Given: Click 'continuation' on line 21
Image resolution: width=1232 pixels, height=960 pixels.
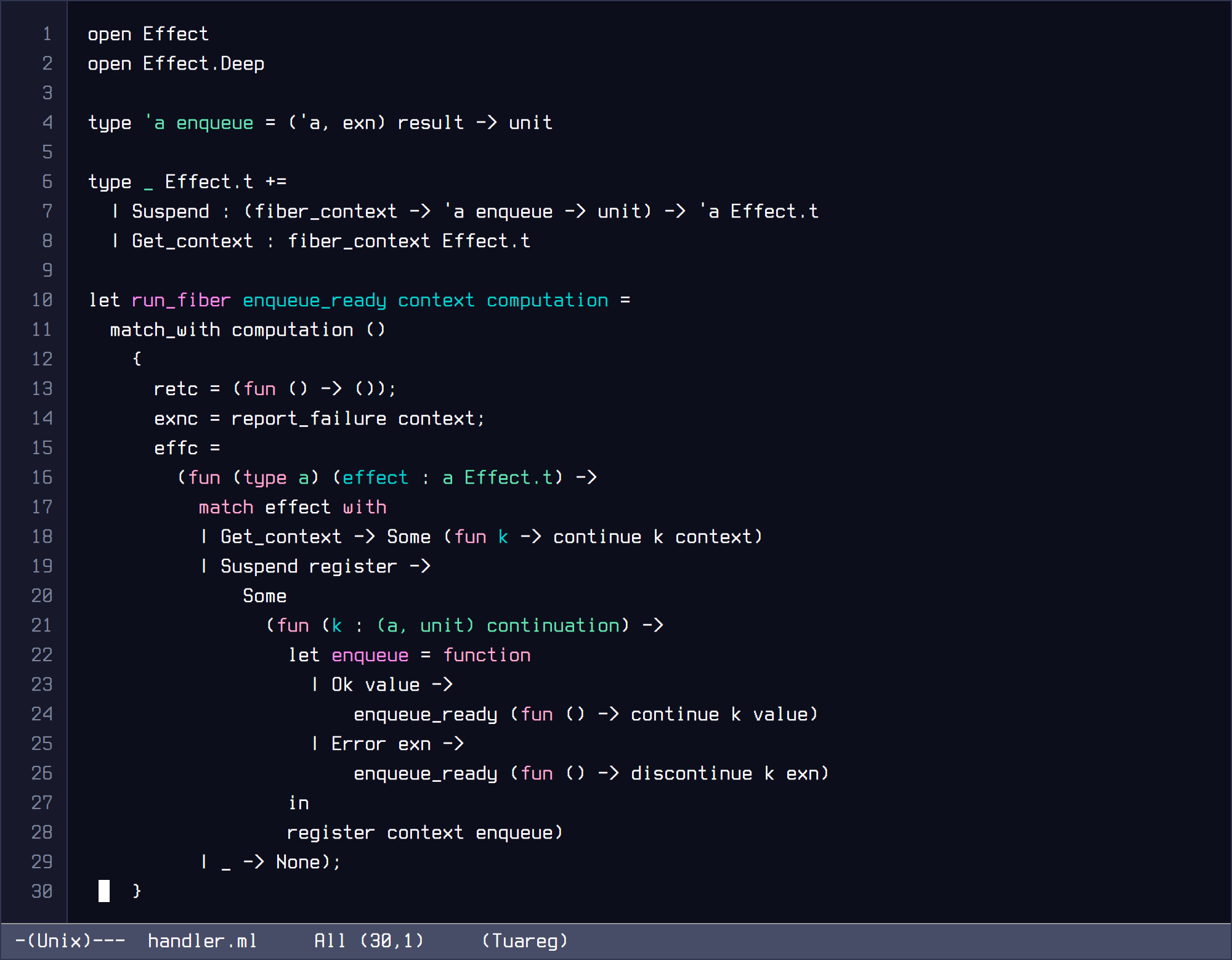Looking at the screenshot, I should 553,625.
